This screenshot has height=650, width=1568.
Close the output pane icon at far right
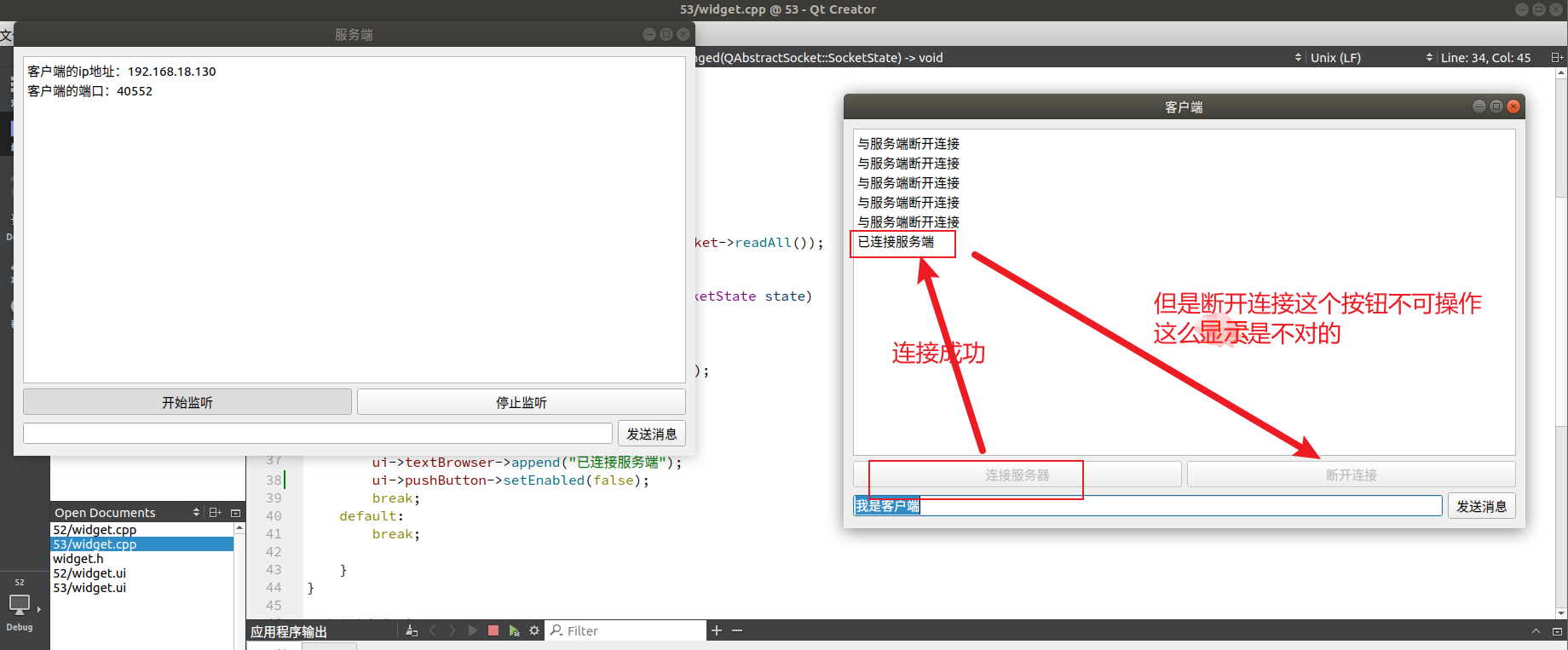click(1557, 631)
